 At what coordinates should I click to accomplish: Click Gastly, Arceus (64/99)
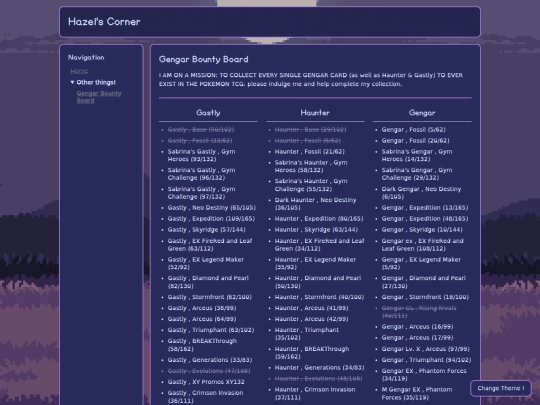(202, 319)
